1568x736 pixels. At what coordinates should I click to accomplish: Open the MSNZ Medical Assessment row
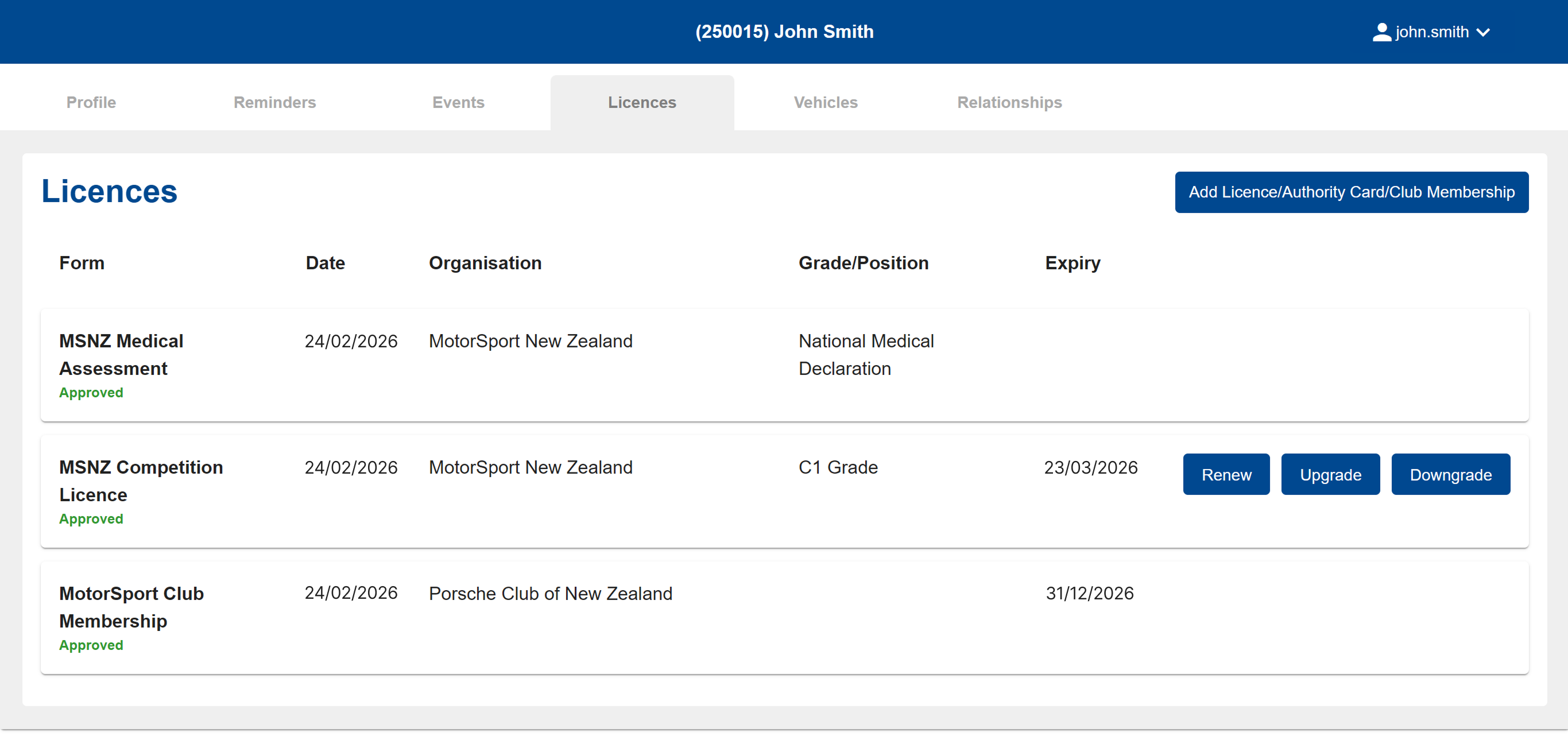[784, 365]
